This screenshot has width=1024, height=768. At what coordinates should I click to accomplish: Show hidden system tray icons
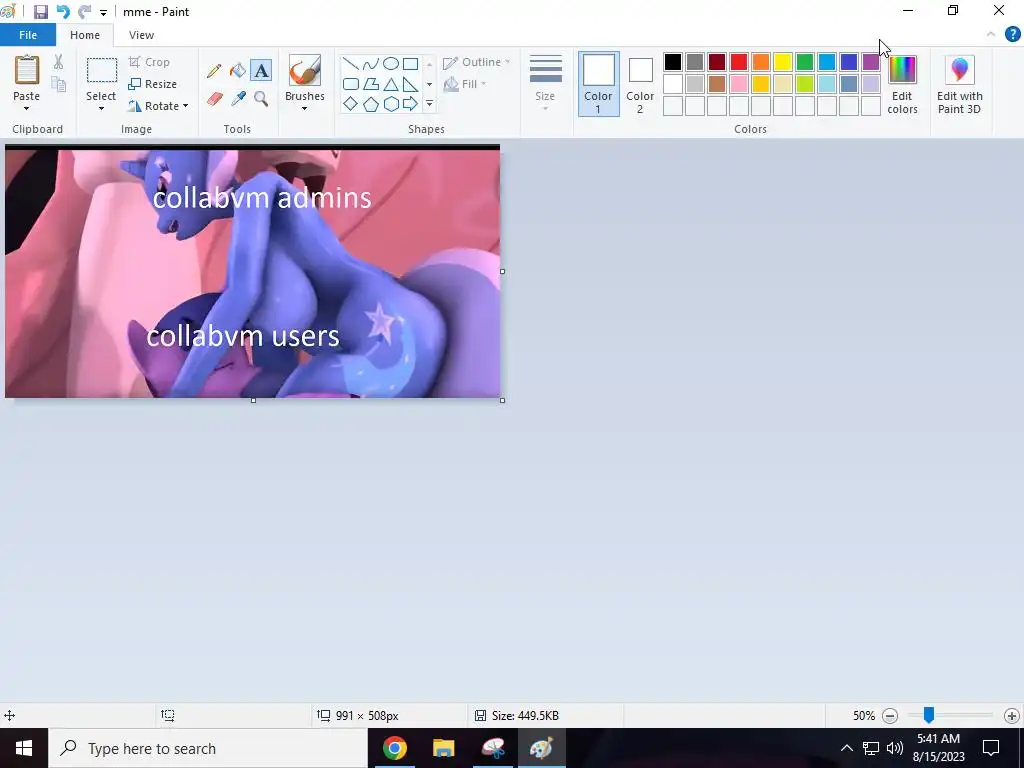[846, 748]
